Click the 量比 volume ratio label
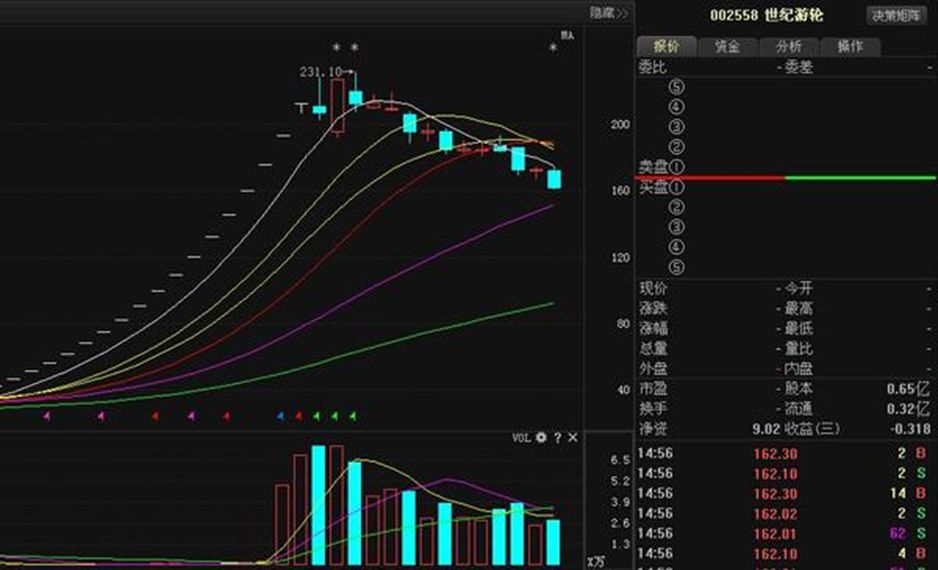 point(799,348)
